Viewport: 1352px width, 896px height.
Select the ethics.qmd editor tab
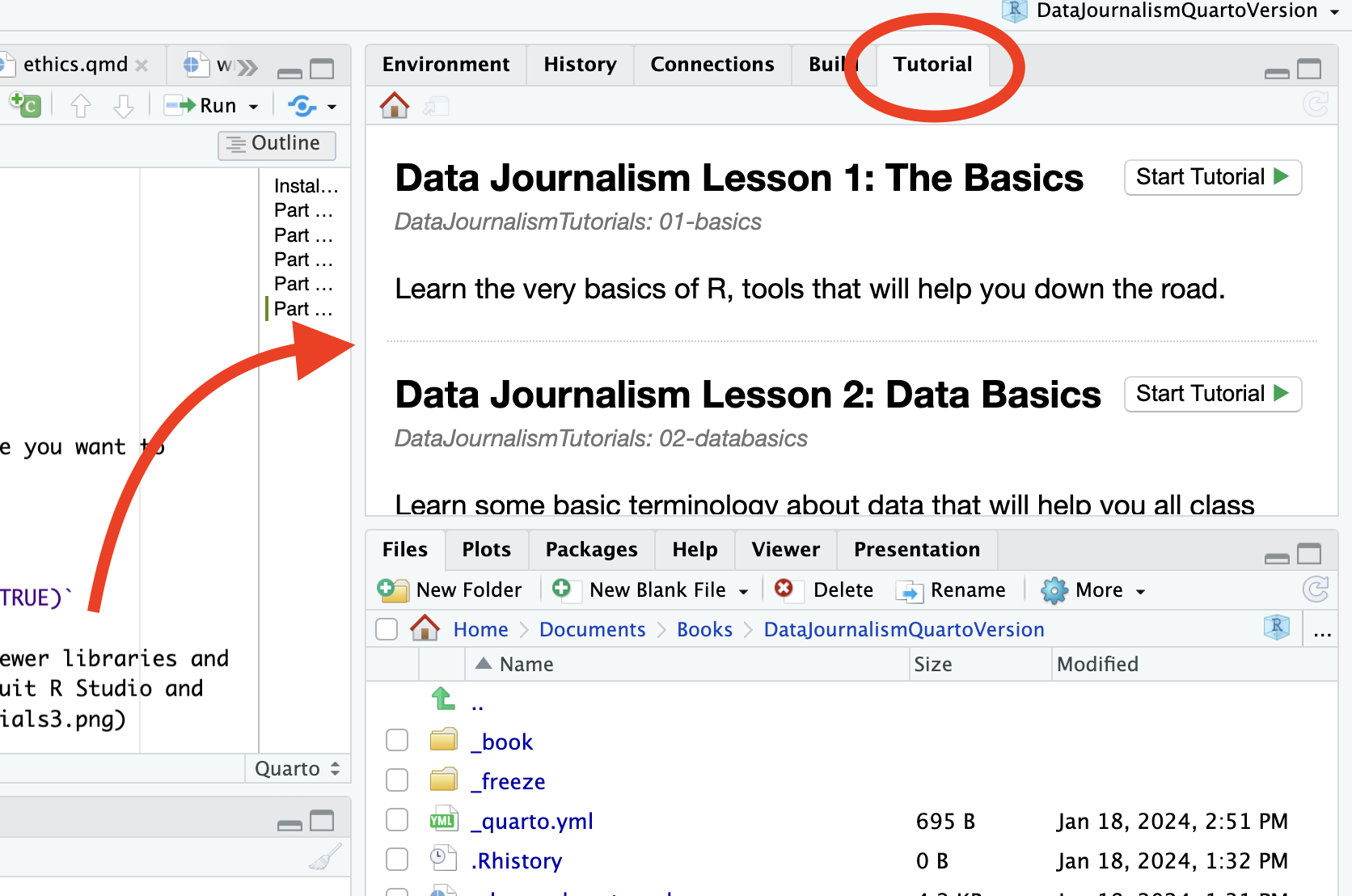click(x=75, y=65)
